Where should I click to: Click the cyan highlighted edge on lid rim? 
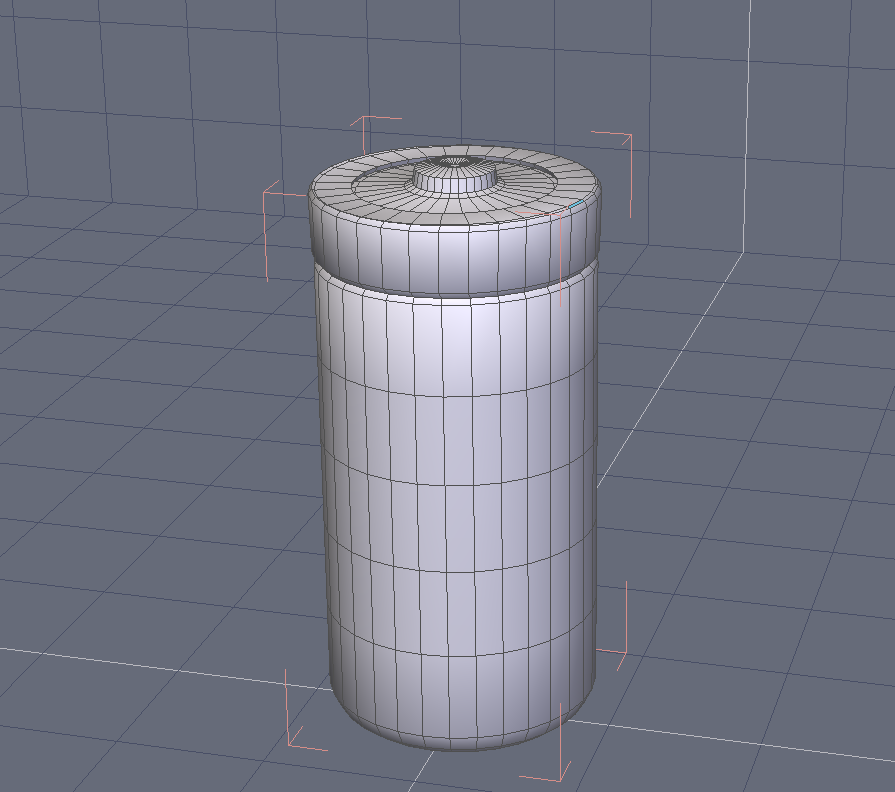[576, 204]
